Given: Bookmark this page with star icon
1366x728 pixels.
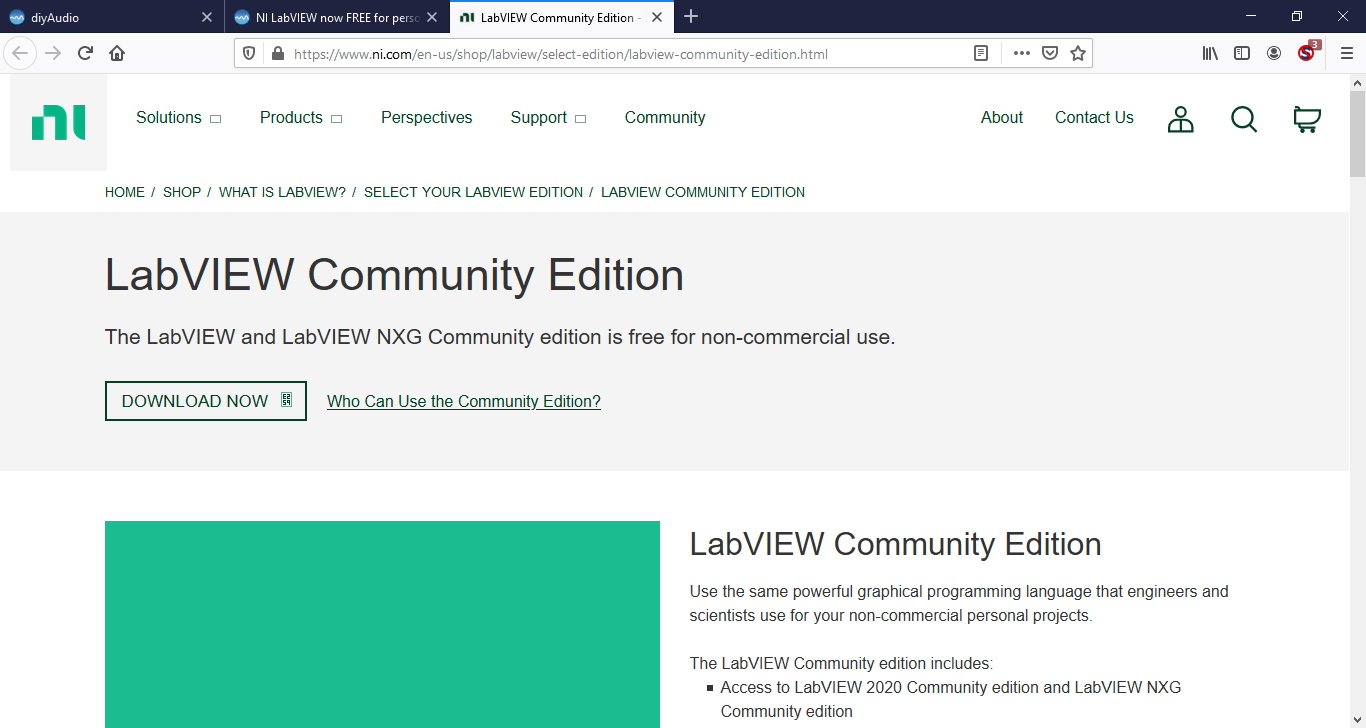Looking at the screenshot, I should coord(1078,54).
